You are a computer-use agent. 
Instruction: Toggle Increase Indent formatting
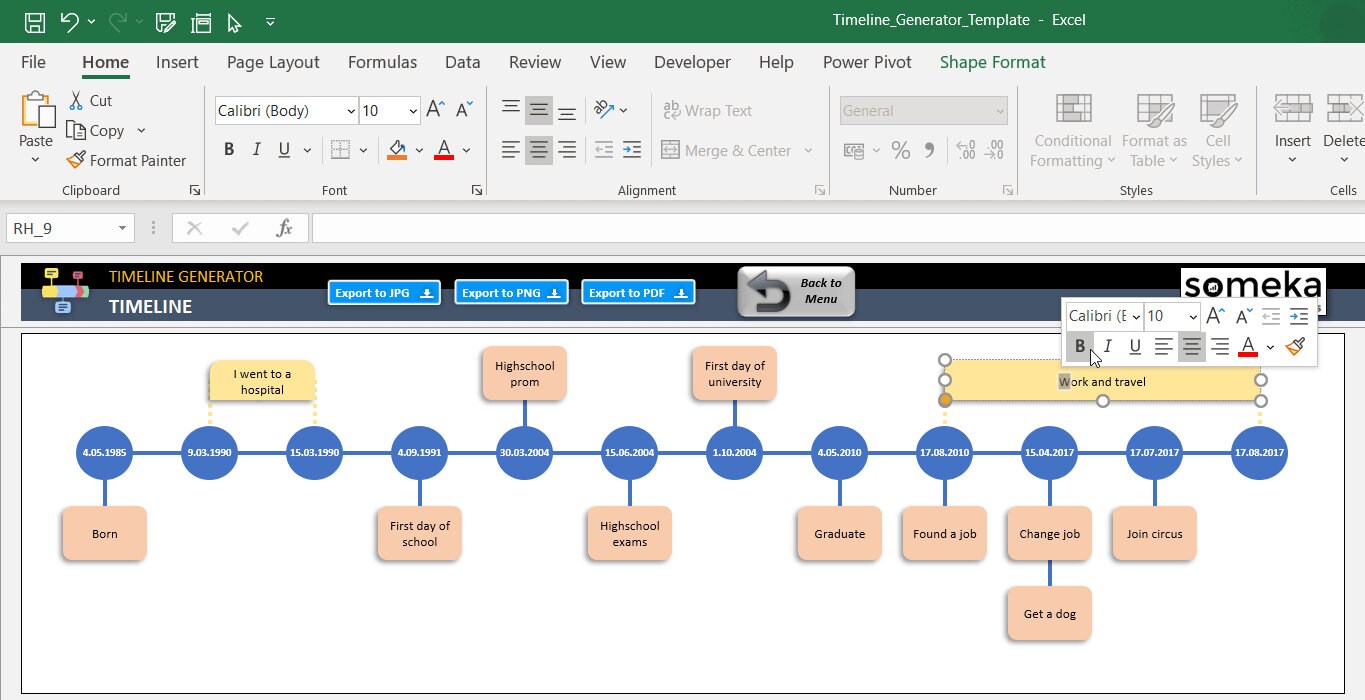pos(632,148)
